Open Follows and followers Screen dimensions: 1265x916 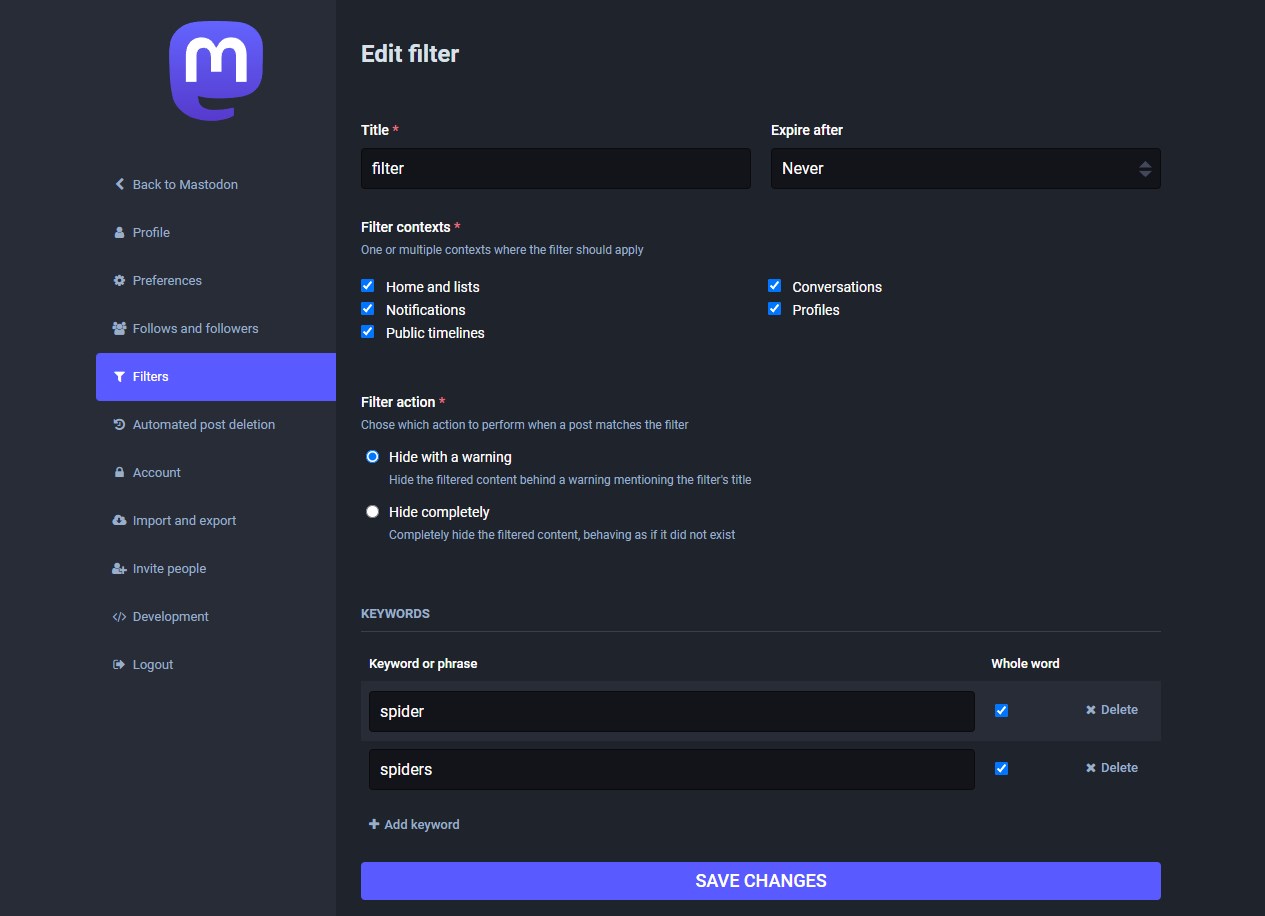(x=216, y=328)
